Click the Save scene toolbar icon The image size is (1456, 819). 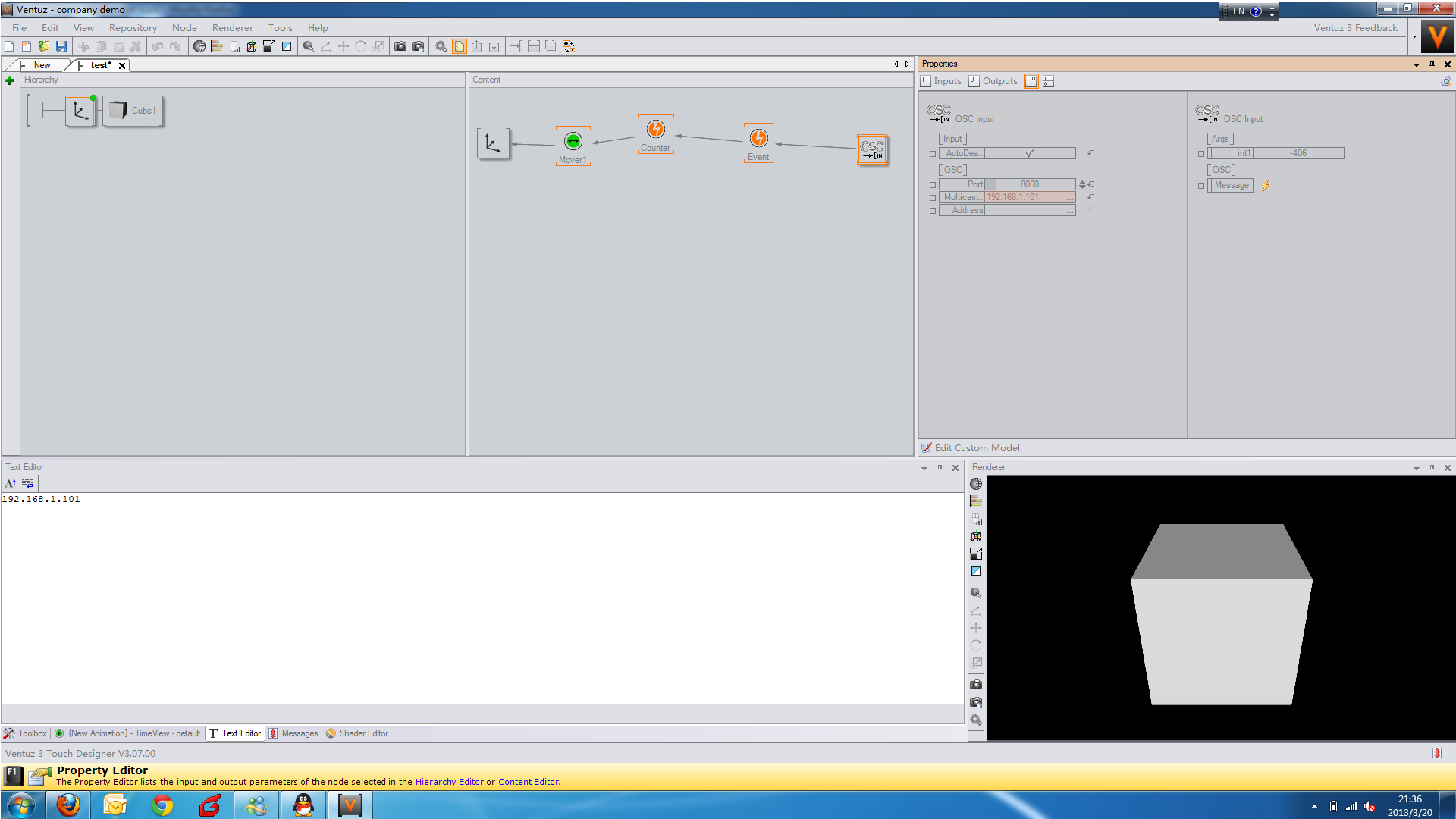coord(61,46)
